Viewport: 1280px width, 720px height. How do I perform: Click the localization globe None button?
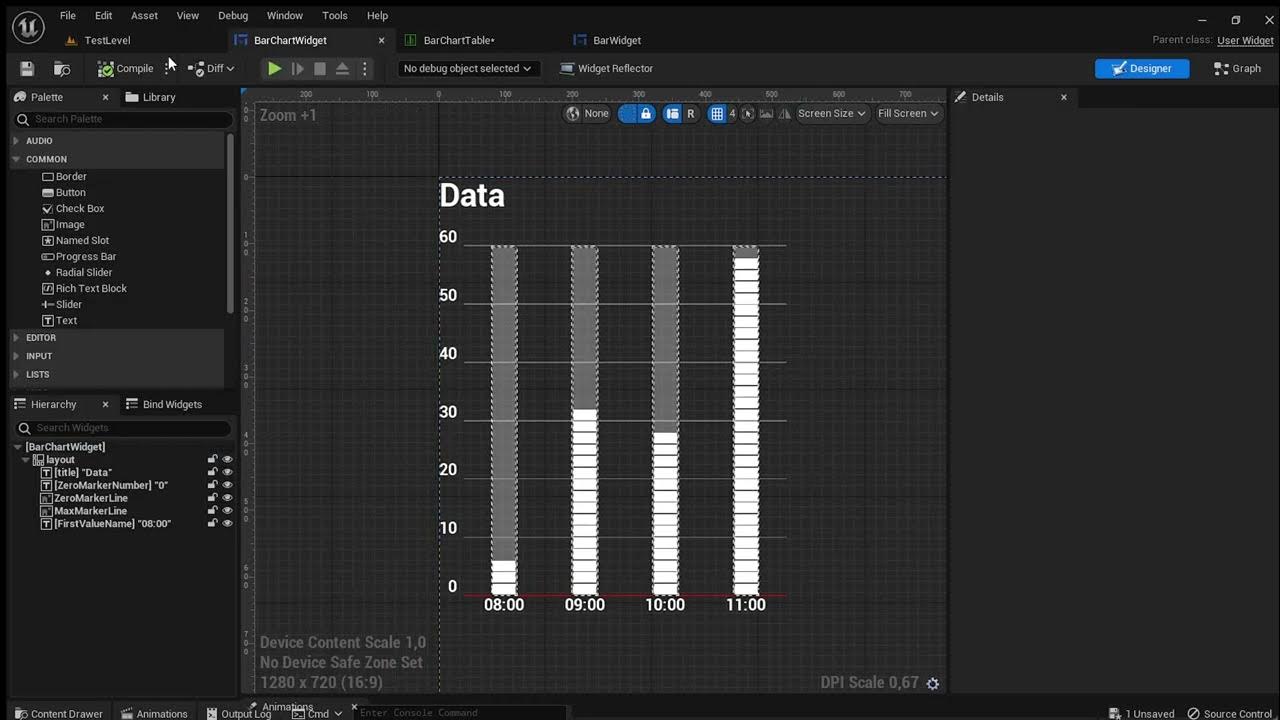[x=587, y=113]
